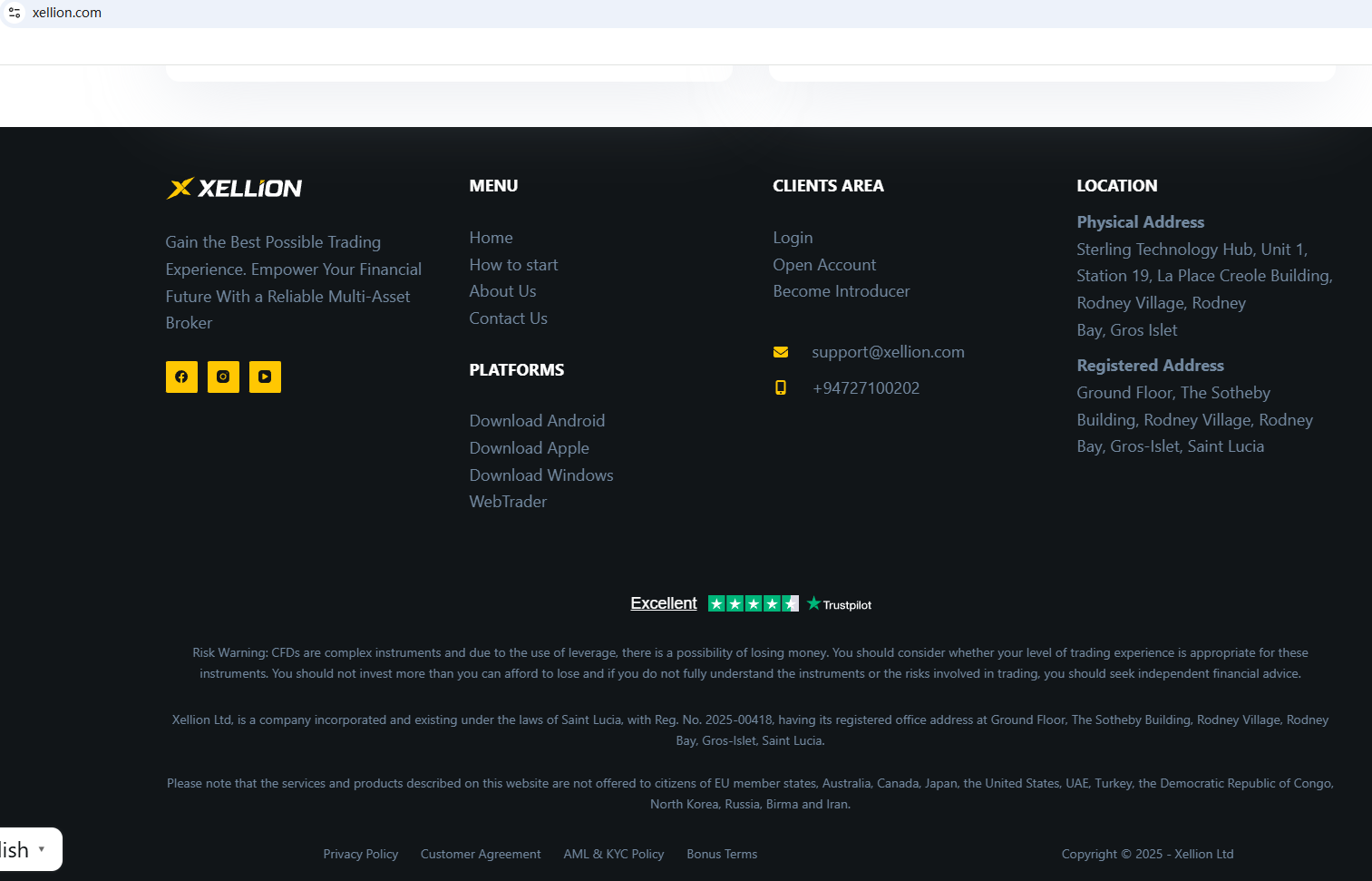Click the Risk Warning paragraph
The height and width of the screenshot is (881, 1372).
click(751, 663)
